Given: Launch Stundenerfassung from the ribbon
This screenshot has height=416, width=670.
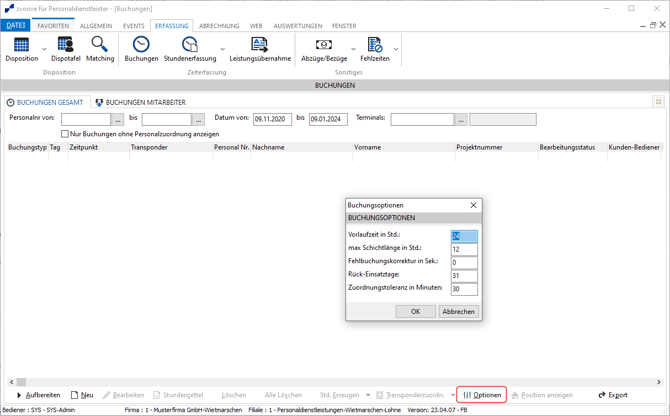Looking at the screenshot, I should pos(189,49).
